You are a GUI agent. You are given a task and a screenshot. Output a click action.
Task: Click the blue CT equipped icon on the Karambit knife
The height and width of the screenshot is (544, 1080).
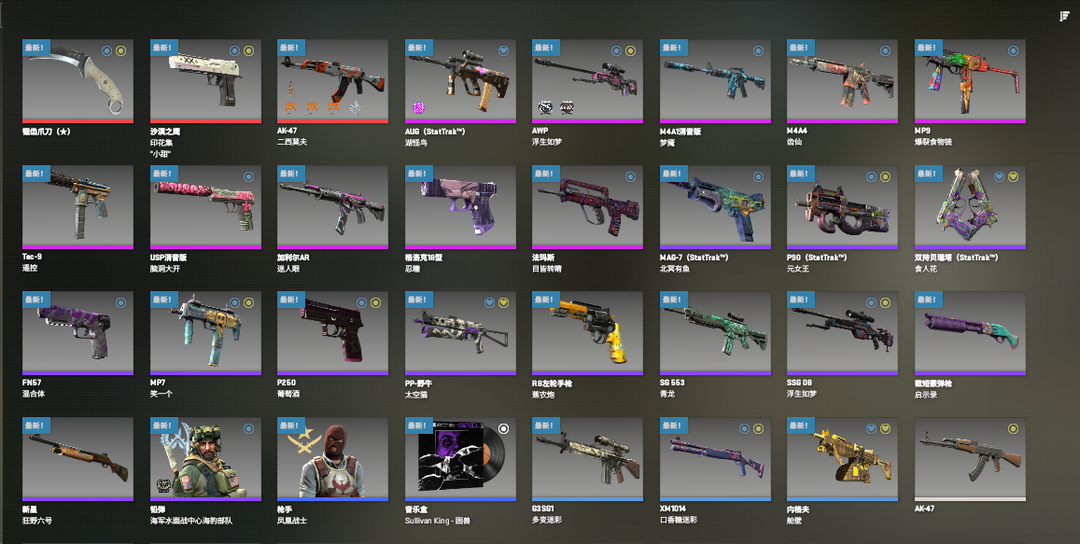tap(107, 50)
